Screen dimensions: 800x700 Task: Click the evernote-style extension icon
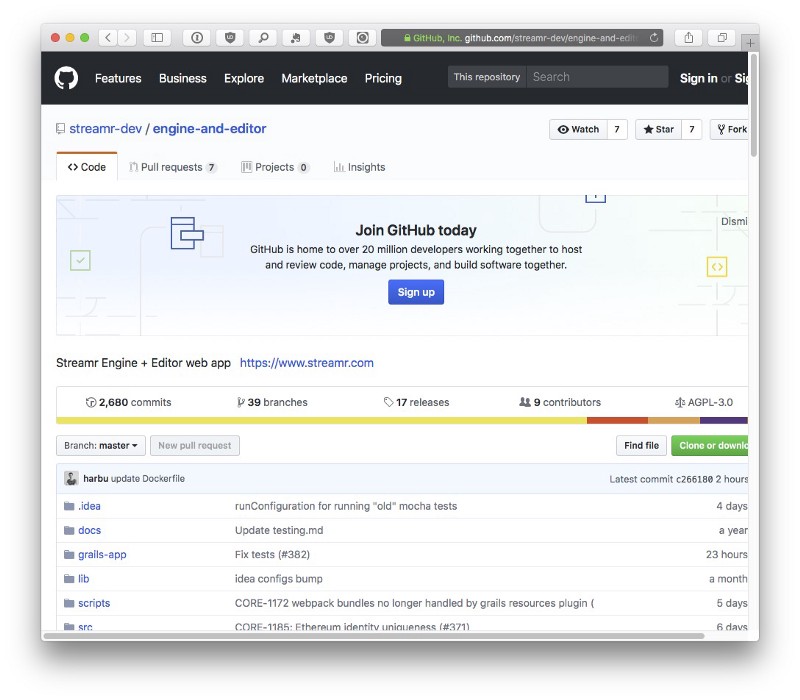click(x=296, y=38)
